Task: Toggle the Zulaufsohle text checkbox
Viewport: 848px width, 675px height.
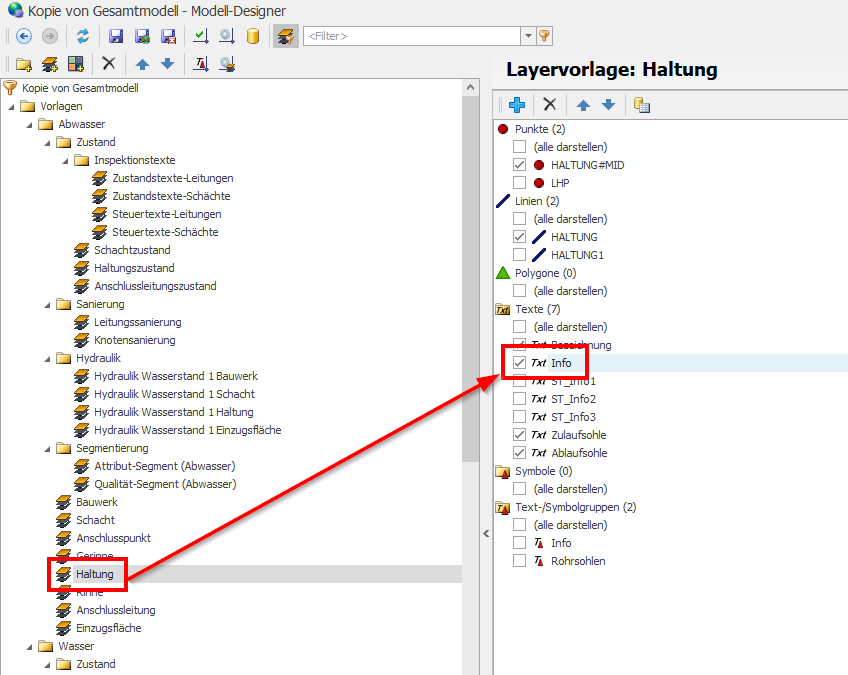Action: pos(519,435)
